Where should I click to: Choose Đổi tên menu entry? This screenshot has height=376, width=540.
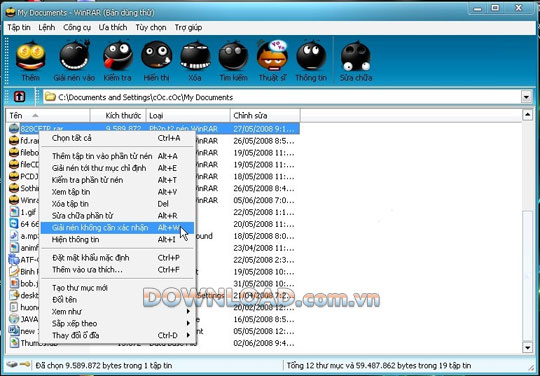click(117, 300)
